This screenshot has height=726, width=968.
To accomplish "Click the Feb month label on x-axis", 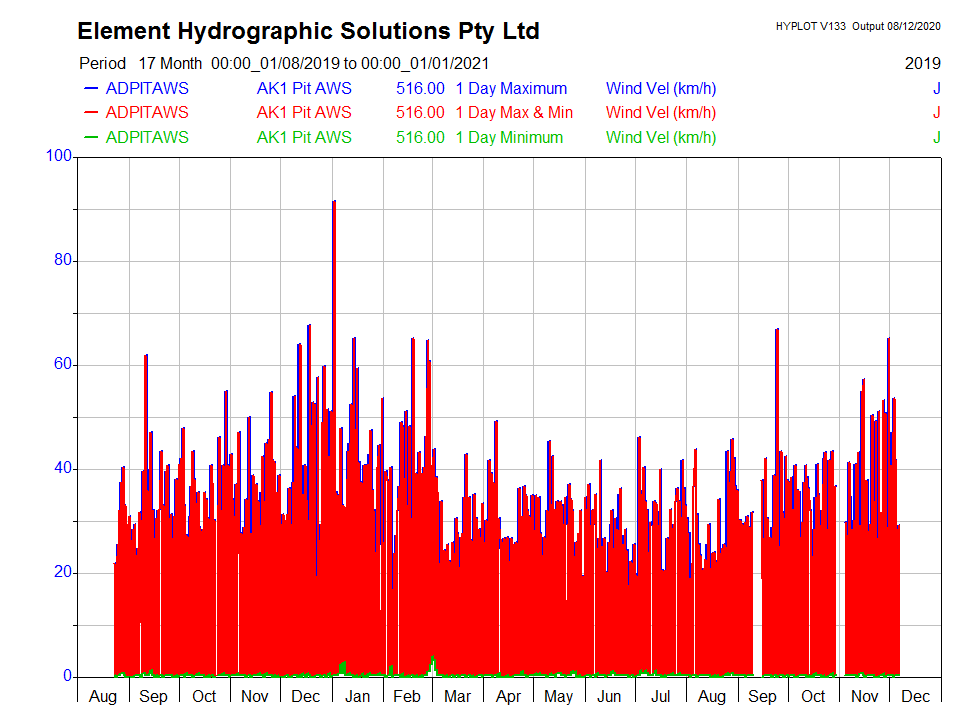I will (407, 697).
